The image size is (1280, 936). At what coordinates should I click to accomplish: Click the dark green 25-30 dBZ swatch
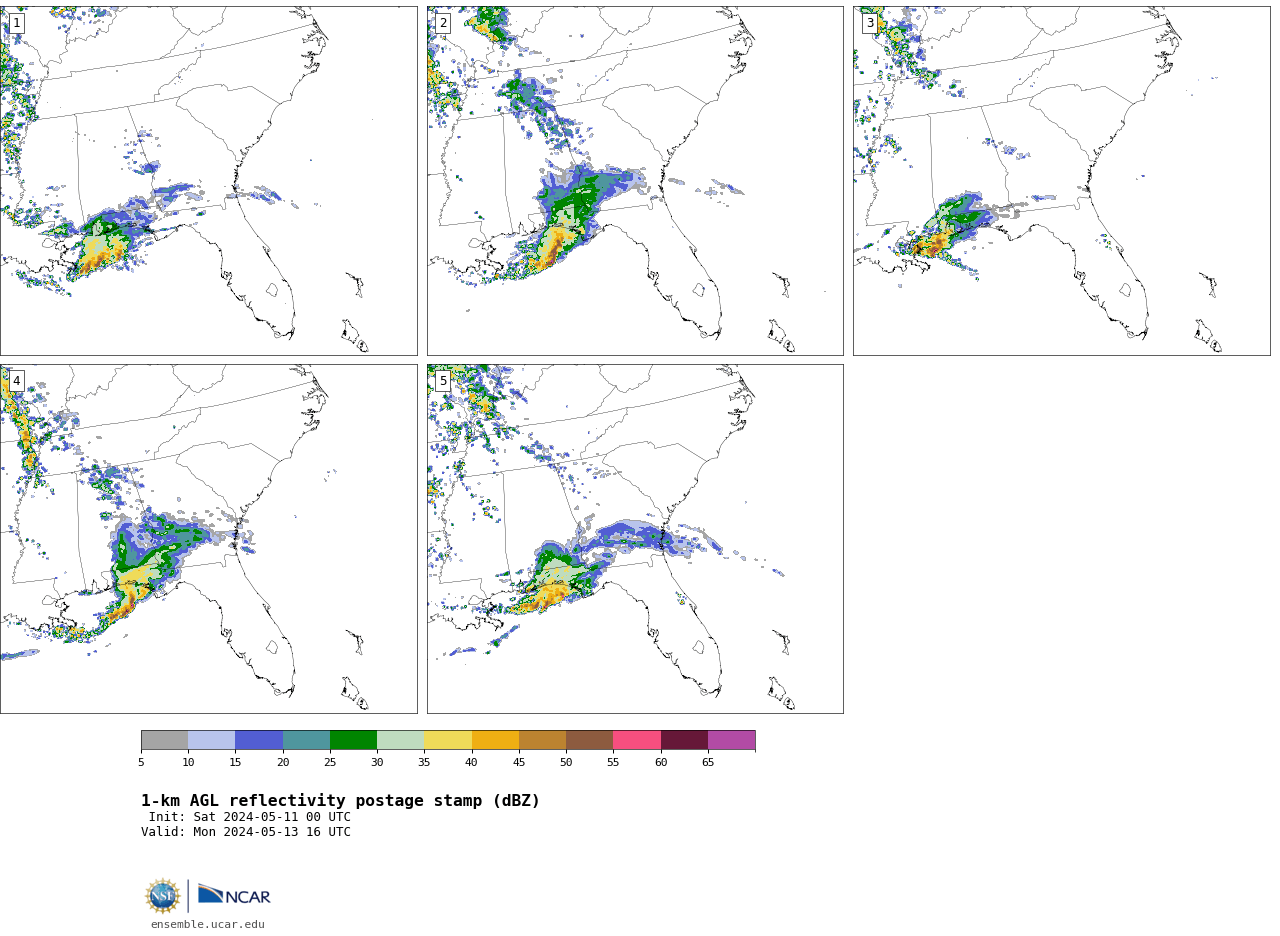(x=353, y=740)
